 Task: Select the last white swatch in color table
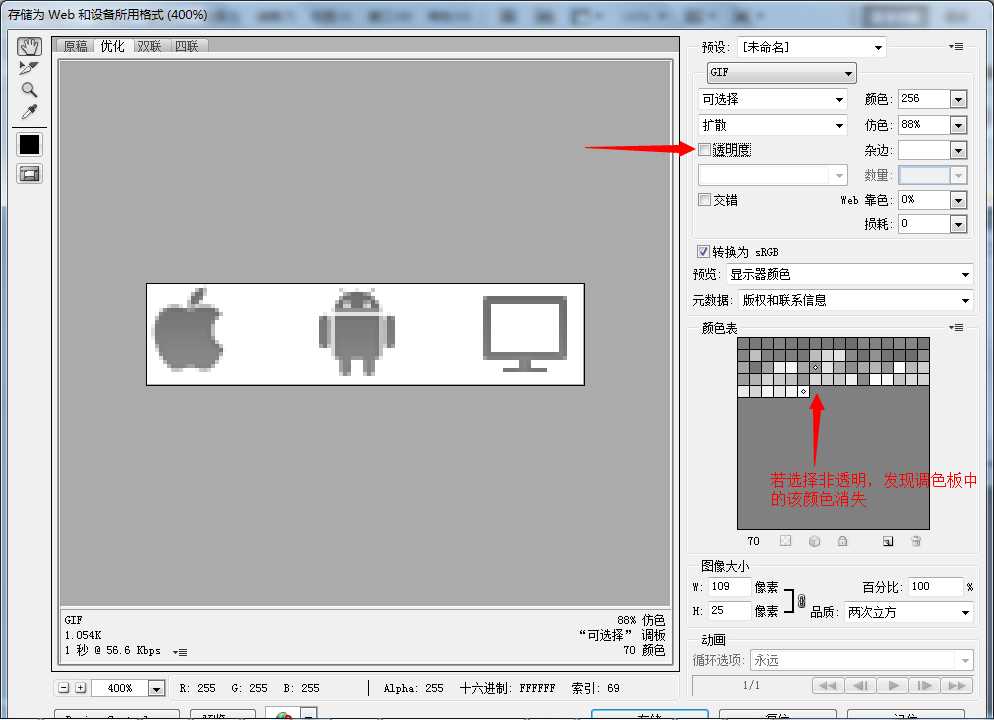[x=803, y=392]
